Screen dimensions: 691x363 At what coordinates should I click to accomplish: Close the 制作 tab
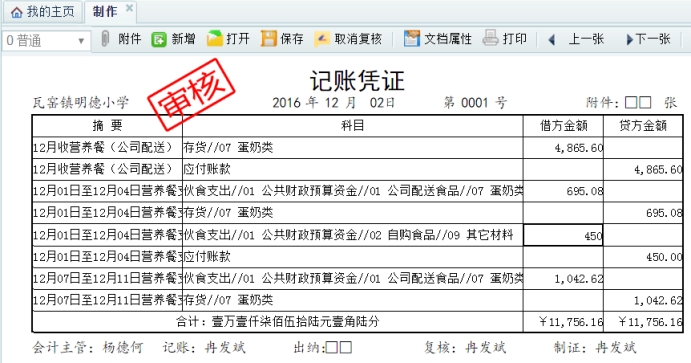pos(129,8)
